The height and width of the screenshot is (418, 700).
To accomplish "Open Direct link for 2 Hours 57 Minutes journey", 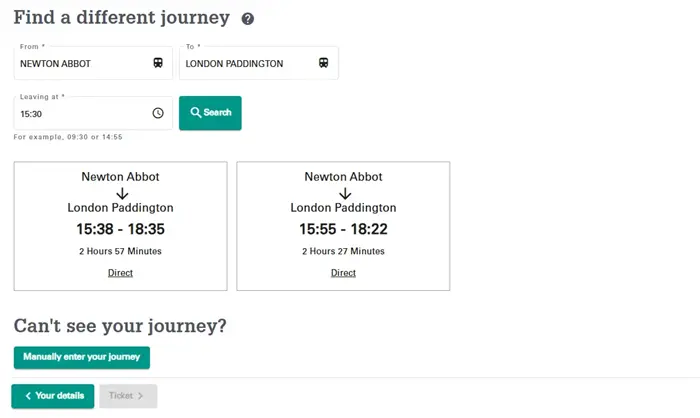I will [x=121, y=273].
